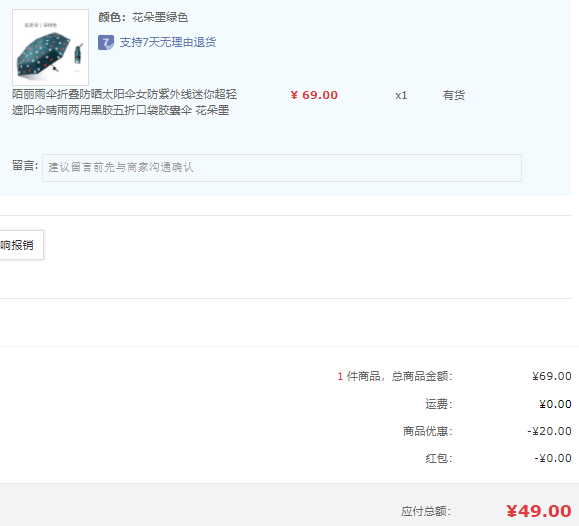Click the 有货 stock status

tap(454, 95)
